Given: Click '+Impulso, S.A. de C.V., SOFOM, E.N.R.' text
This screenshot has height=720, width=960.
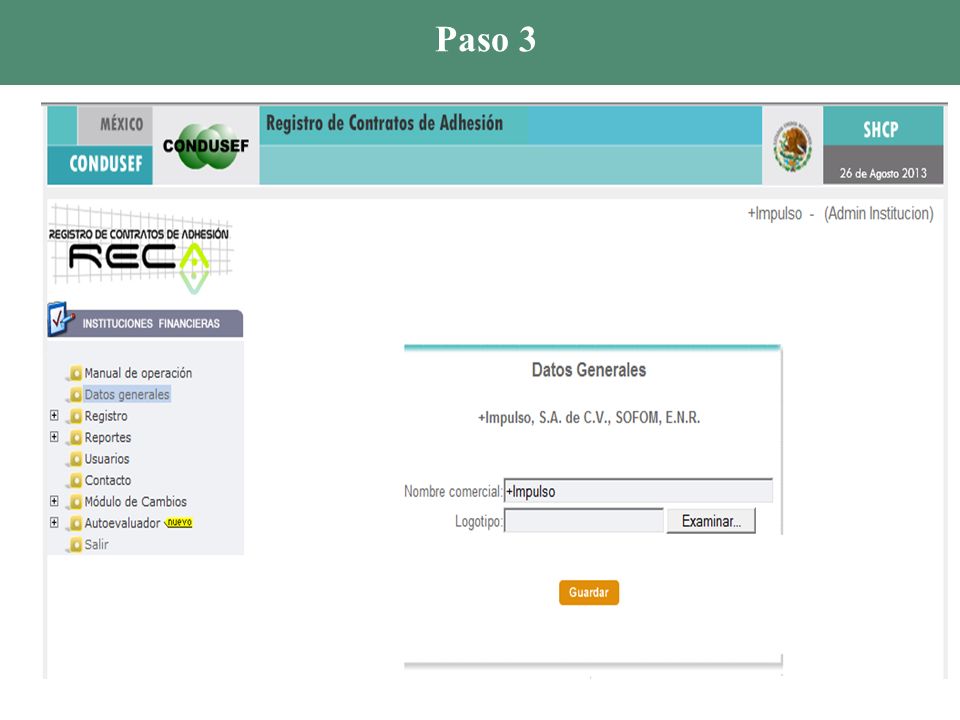Looking at the screenshot, I should click(x=589, y=418).
